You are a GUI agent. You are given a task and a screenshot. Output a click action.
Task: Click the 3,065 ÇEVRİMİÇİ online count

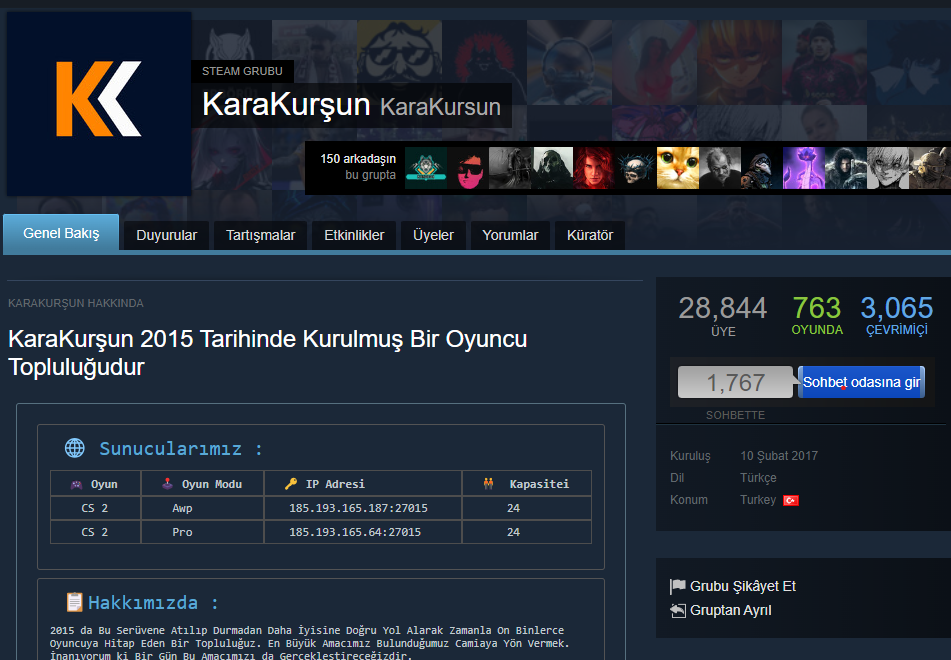tap(896, 315)
